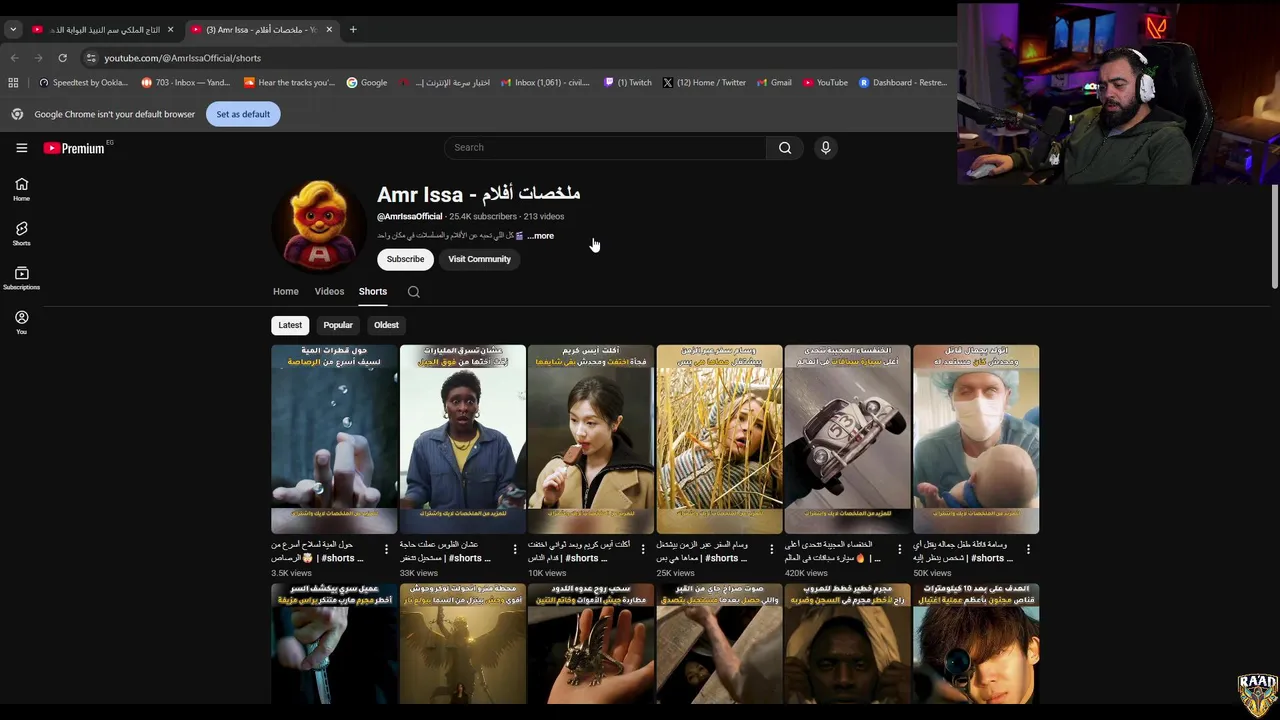Image resolution: width=1280 pixels, height=720 pixels.
Task: Open the ice cream girl short thumbnail
Action: tap(591, 439)
